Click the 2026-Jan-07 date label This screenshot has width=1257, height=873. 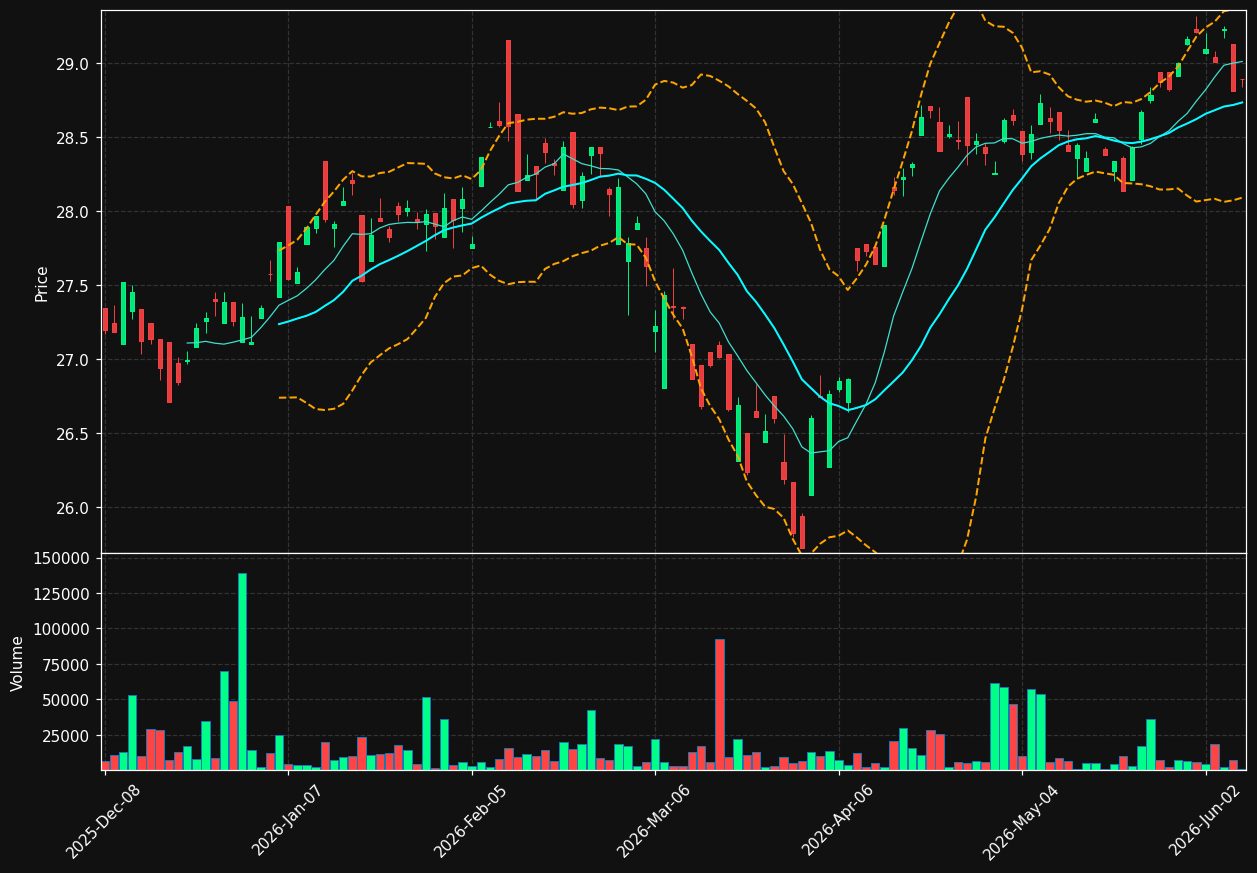(288, 821)
